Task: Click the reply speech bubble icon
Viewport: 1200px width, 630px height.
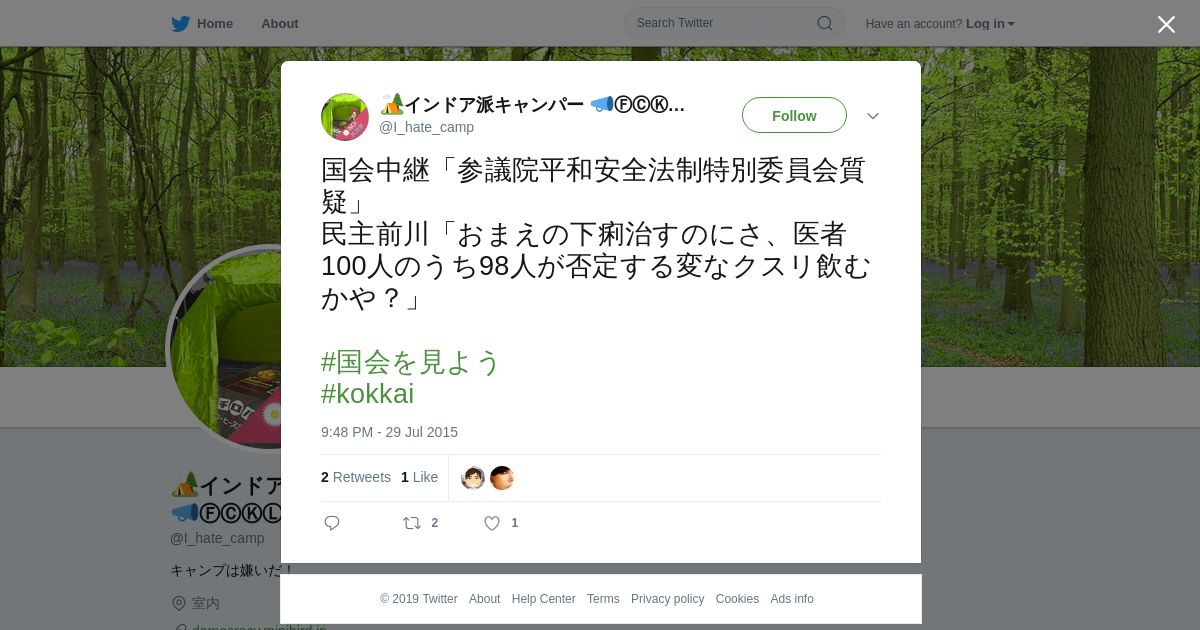Action: (332, 523)
